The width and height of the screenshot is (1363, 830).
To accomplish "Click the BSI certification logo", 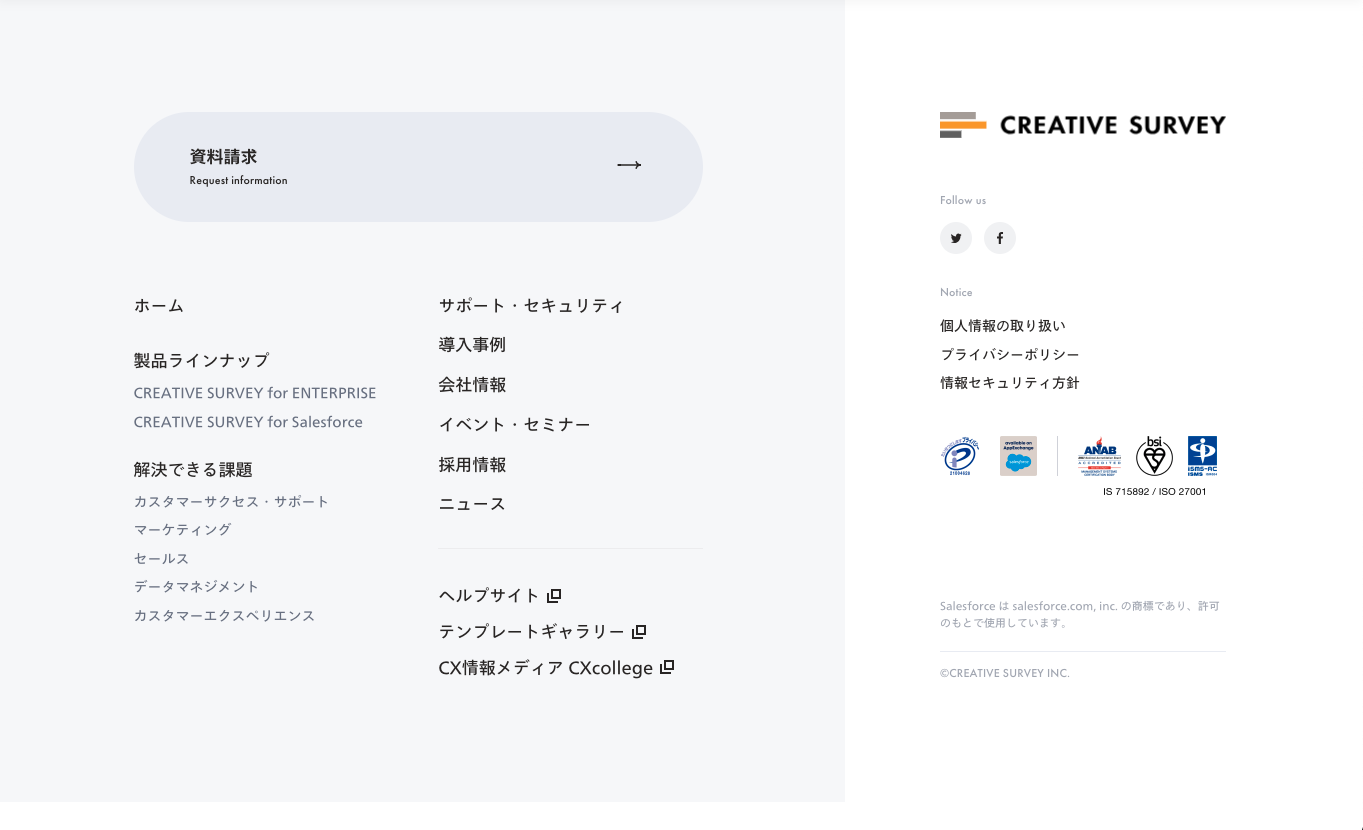I will (1154, 456).
